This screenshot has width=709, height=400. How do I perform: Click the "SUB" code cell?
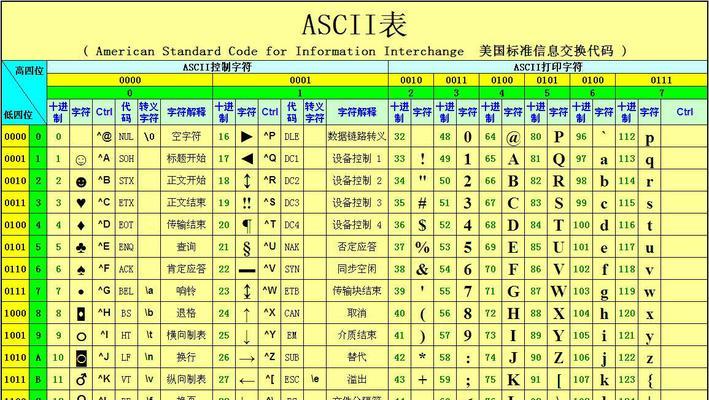coord(292,357)
